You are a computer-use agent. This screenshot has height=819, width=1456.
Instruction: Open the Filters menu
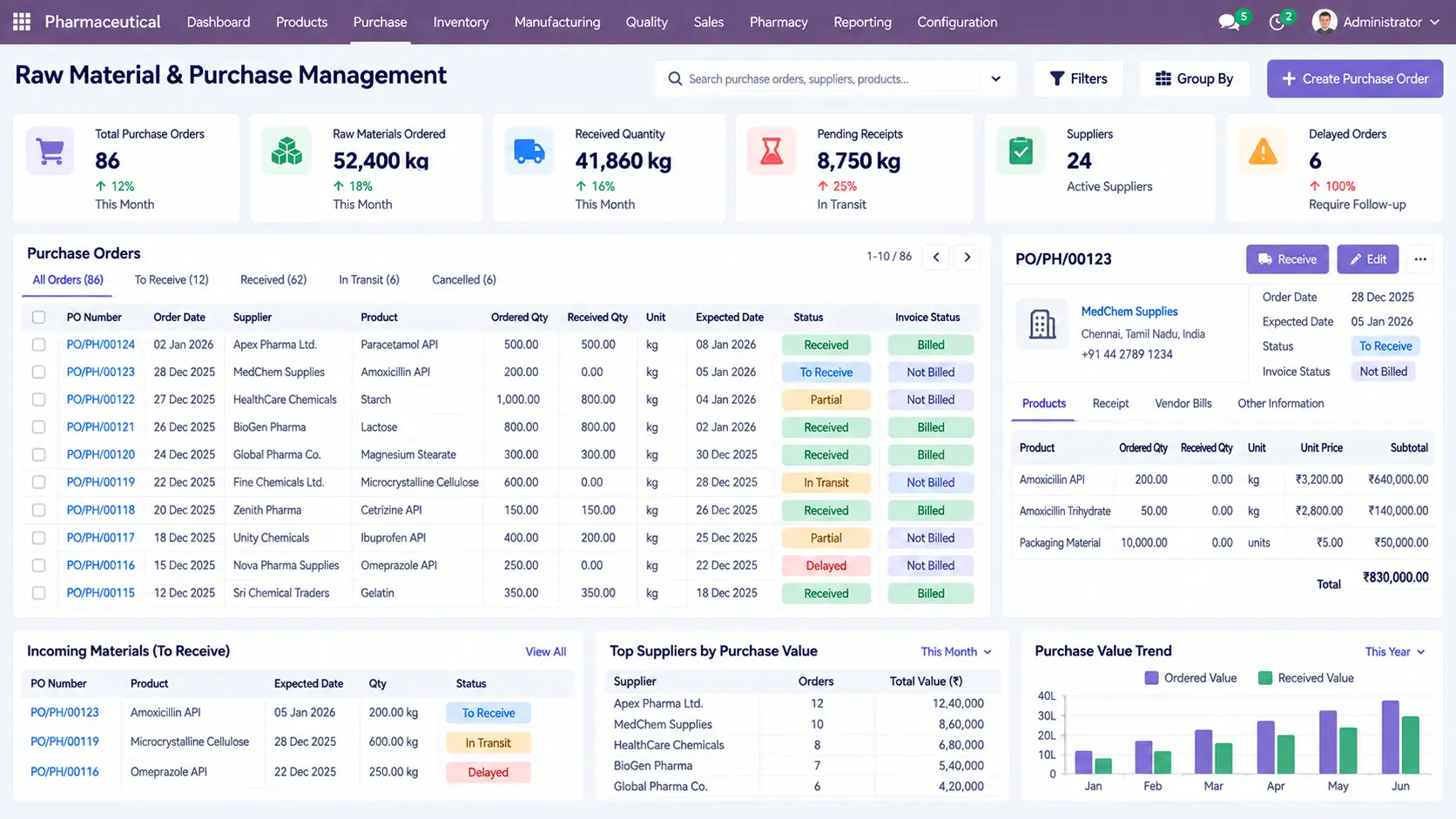pyautogui.click(x=1078, y=78)
